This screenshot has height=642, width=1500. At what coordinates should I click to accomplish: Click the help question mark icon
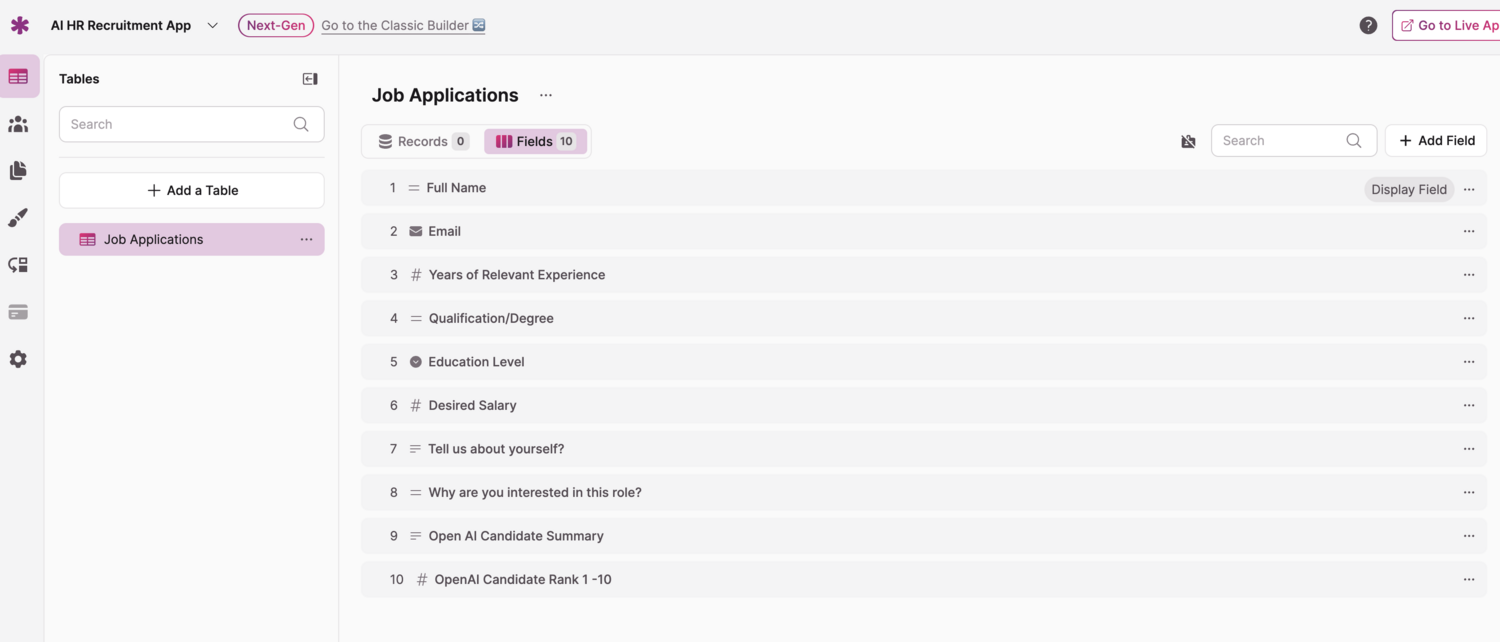pos(1368,26)
